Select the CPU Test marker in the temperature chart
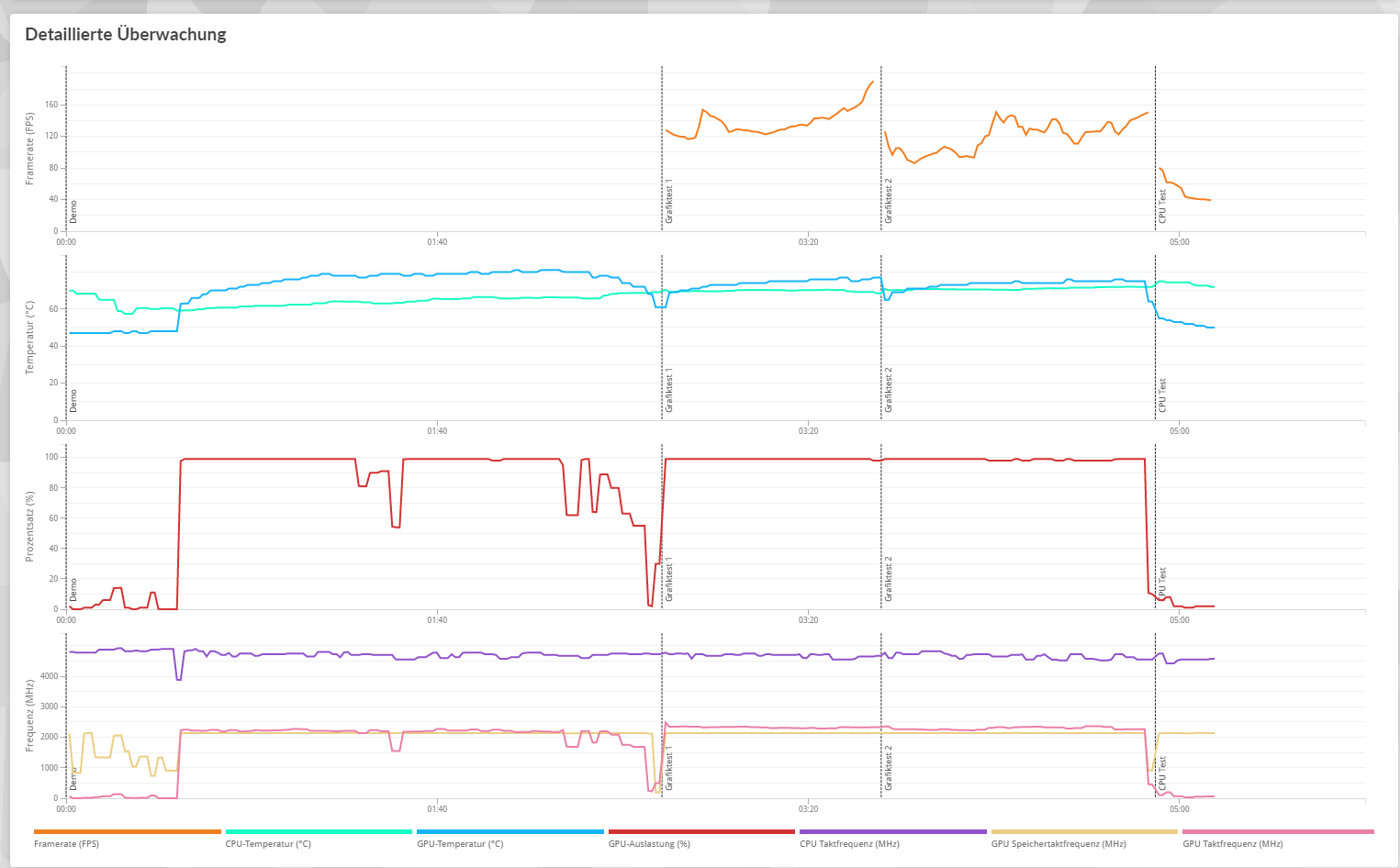 [1162, 395]
